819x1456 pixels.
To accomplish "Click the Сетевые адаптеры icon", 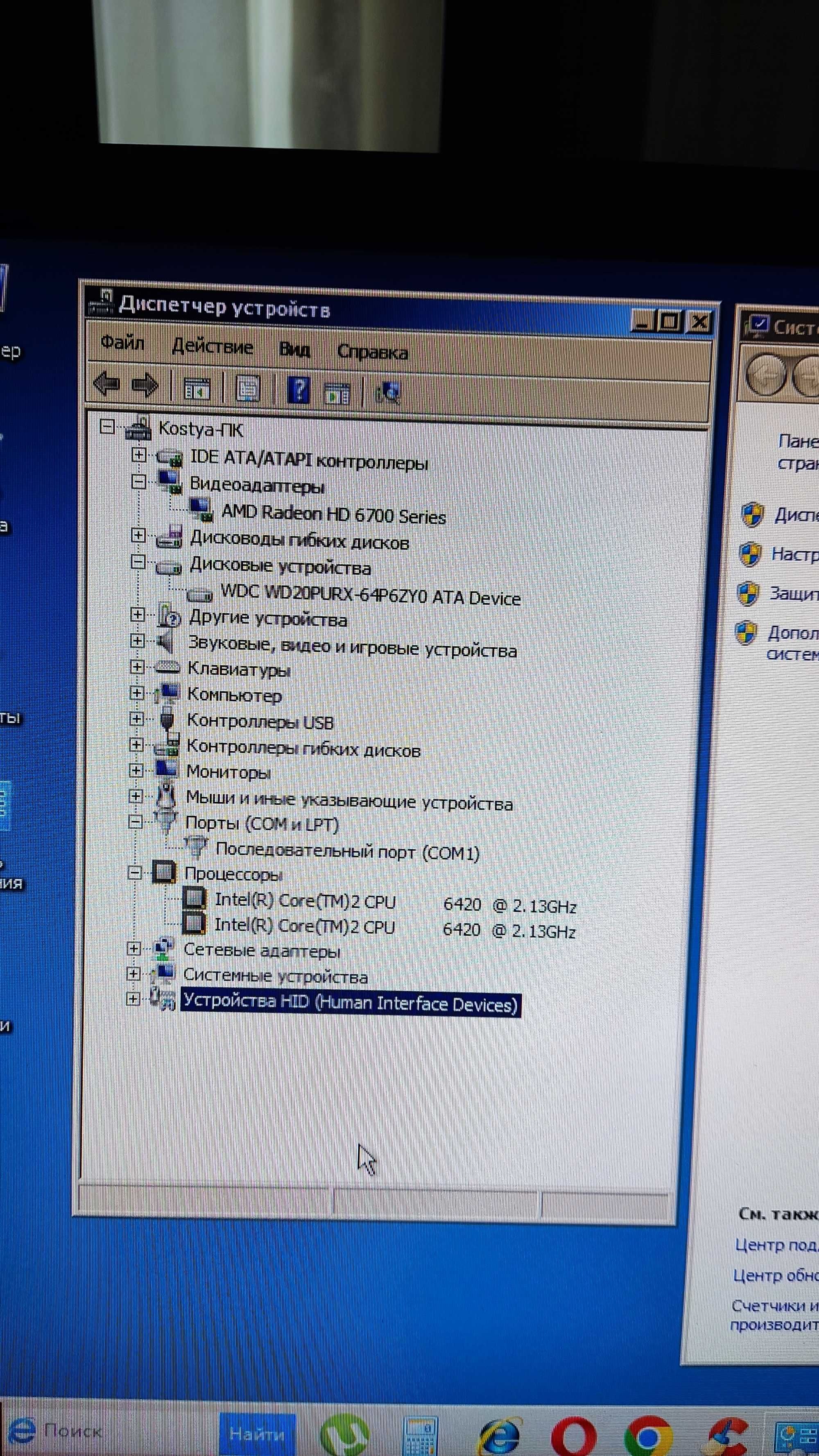I will click(163, 949).
